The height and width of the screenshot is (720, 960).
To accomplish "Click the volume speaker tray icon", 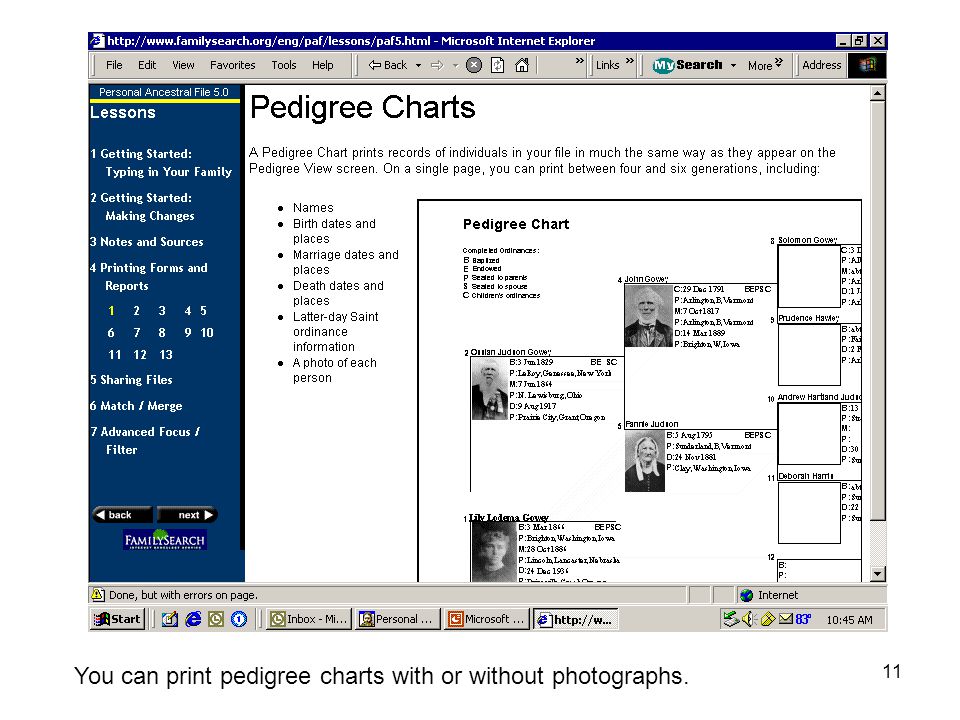I will click(x=748, y=619).
